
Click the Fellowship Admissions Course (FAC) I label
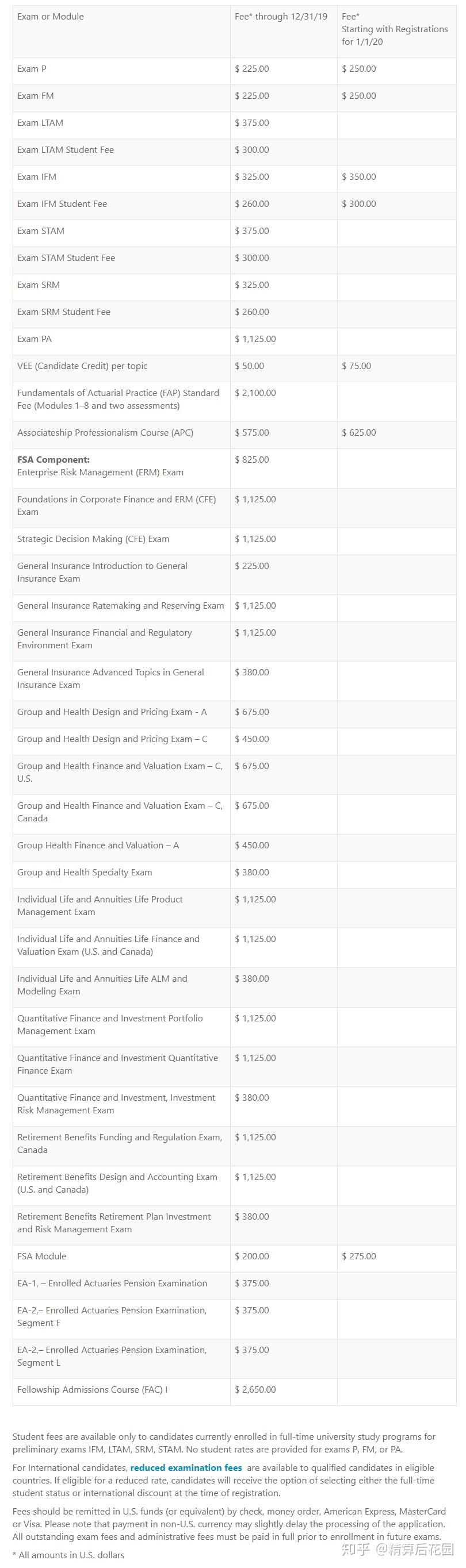click(92, 1390)
